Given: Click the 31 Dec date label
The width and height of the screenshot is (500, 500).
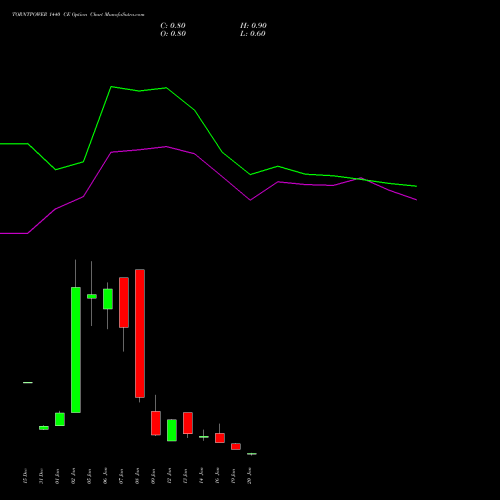Looking at the screenshot, I should coord(41,476).
